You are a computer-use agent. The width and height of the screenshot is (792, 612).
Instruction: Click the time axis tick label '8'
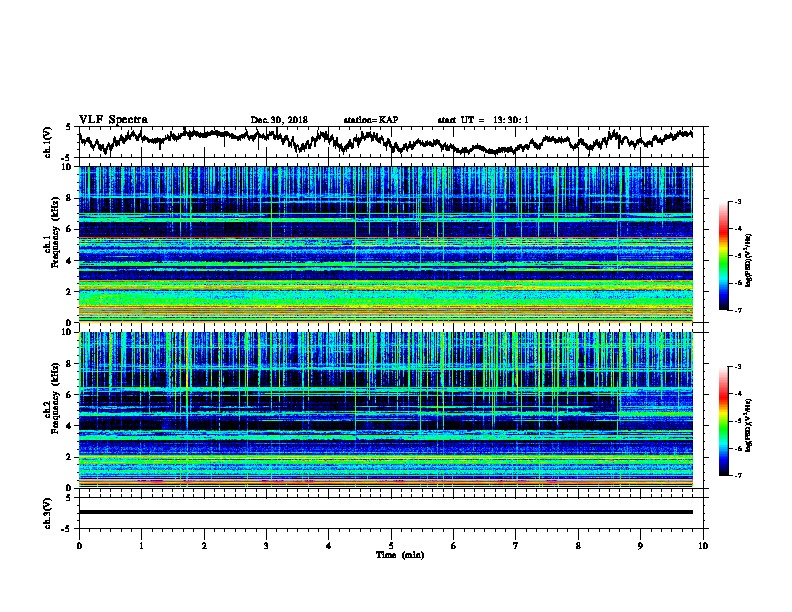[x=578, y=546]
